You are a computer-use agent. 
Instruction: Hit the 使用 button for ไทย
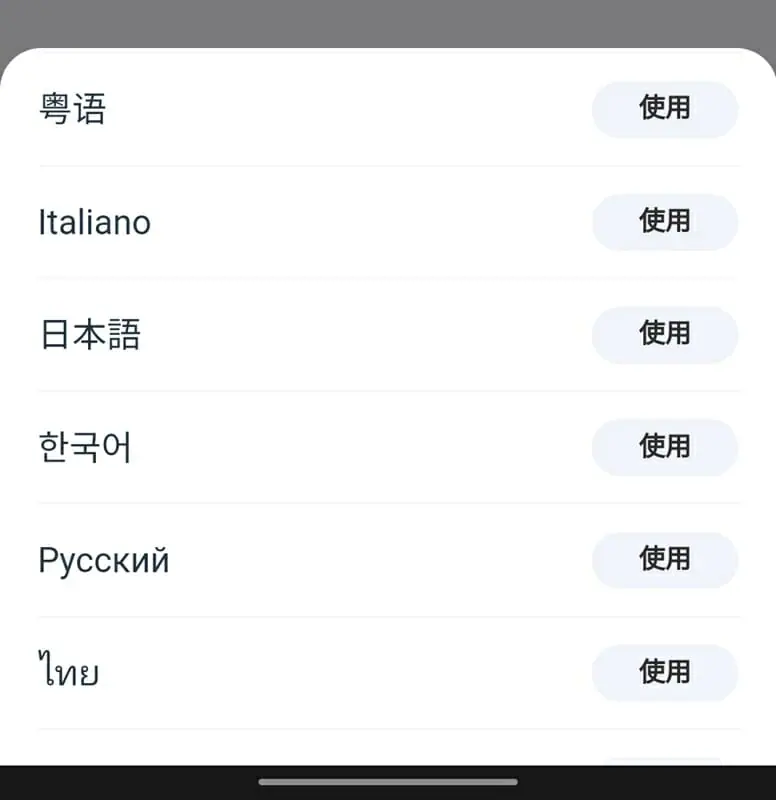pos(665,673)
